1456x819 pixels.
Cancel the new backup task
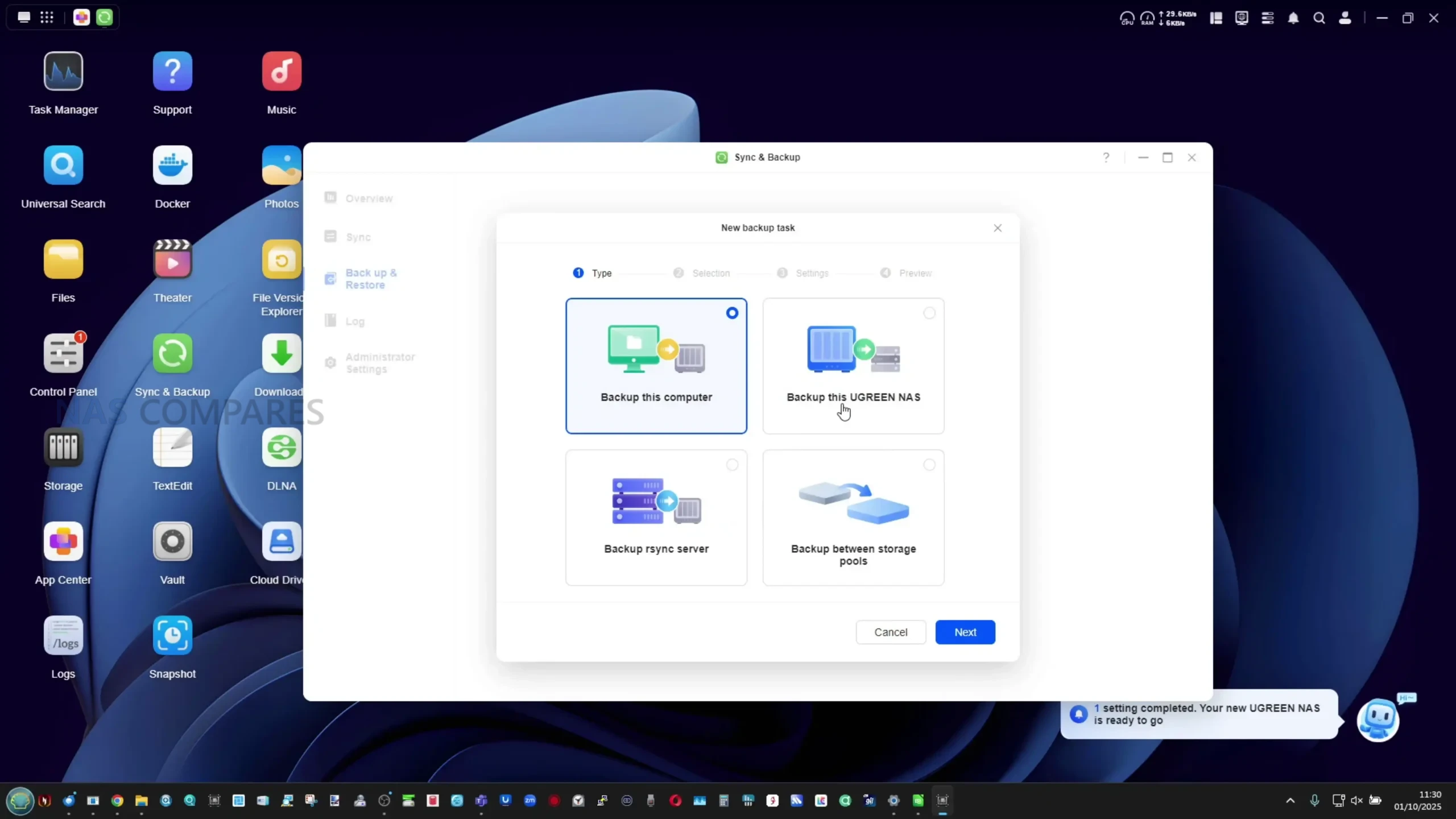(890, 632)
